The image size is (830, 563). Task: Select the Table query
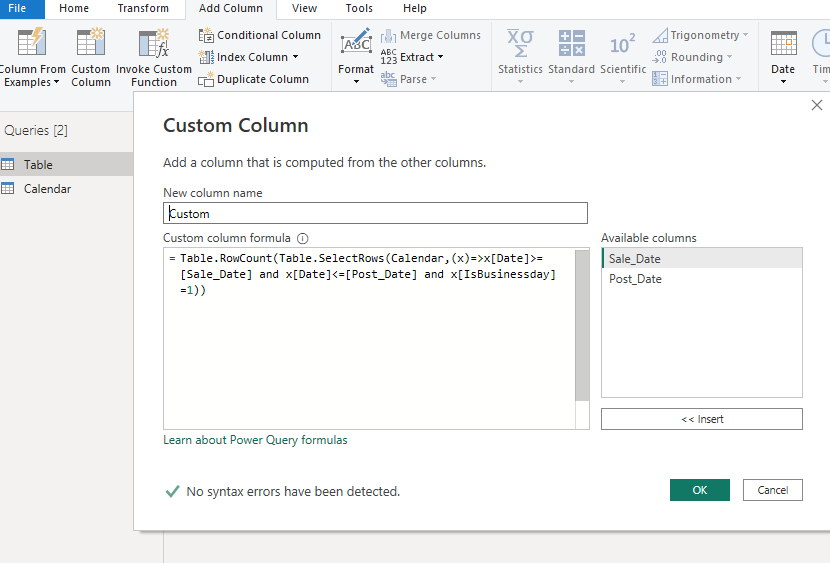[x=67, y=165]
